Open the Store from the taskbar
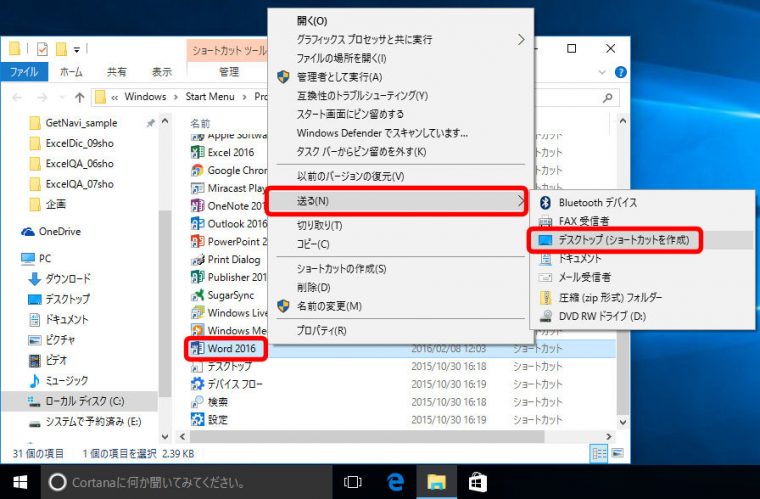This screenshot has width=760, height=499. 478,482
